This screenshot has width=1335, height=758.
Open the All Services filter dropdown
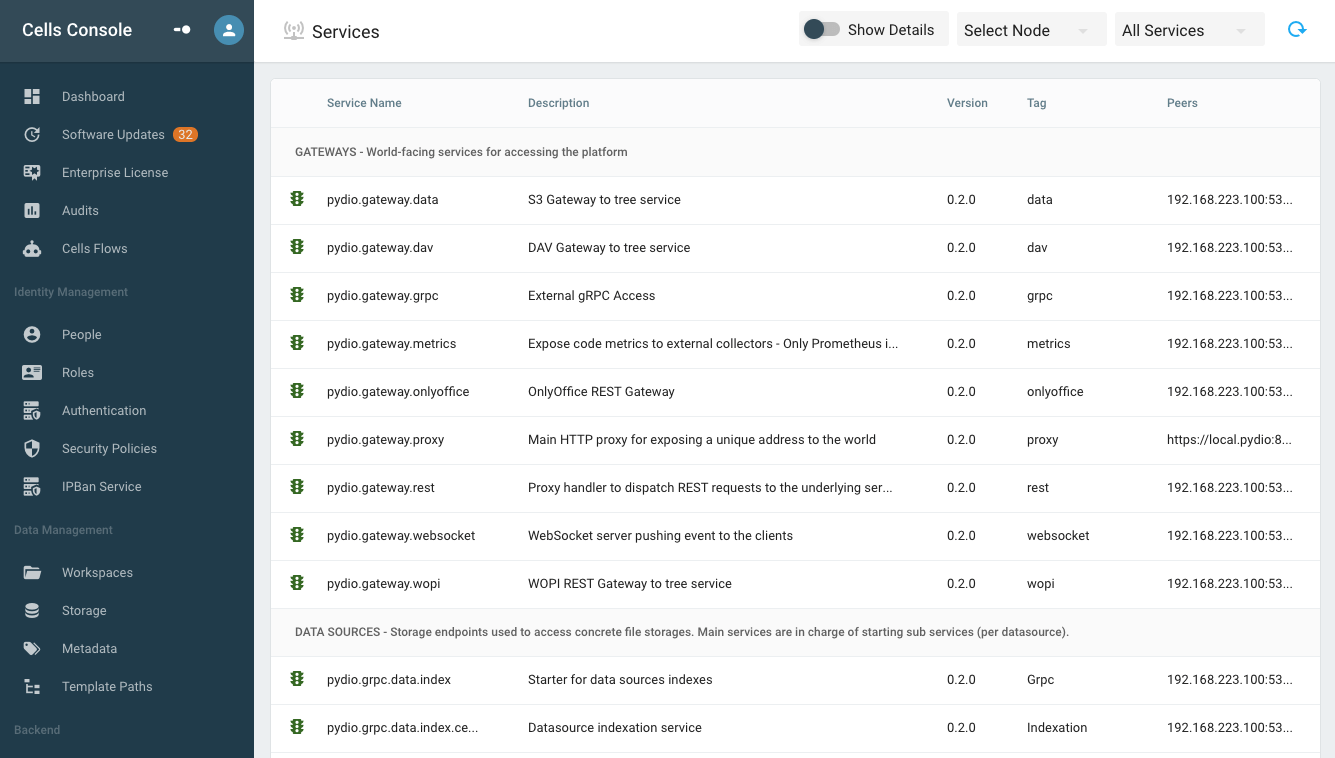pos(1189,30)
